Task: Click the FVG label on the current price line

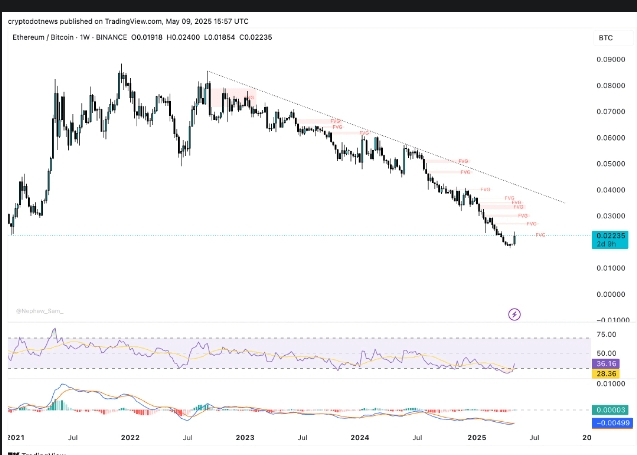Action: [540, 235]
